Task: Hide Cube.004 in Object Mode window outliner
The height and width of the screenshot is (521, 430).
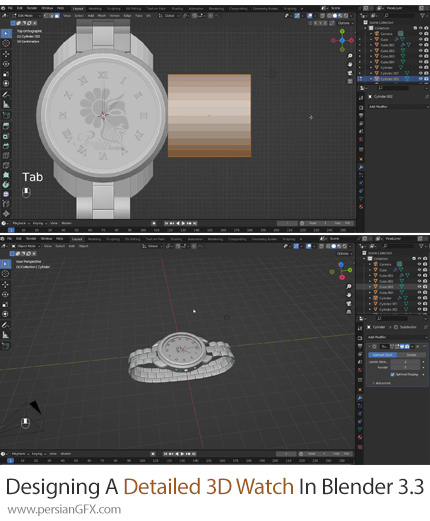Action: [x=420, y=292]
